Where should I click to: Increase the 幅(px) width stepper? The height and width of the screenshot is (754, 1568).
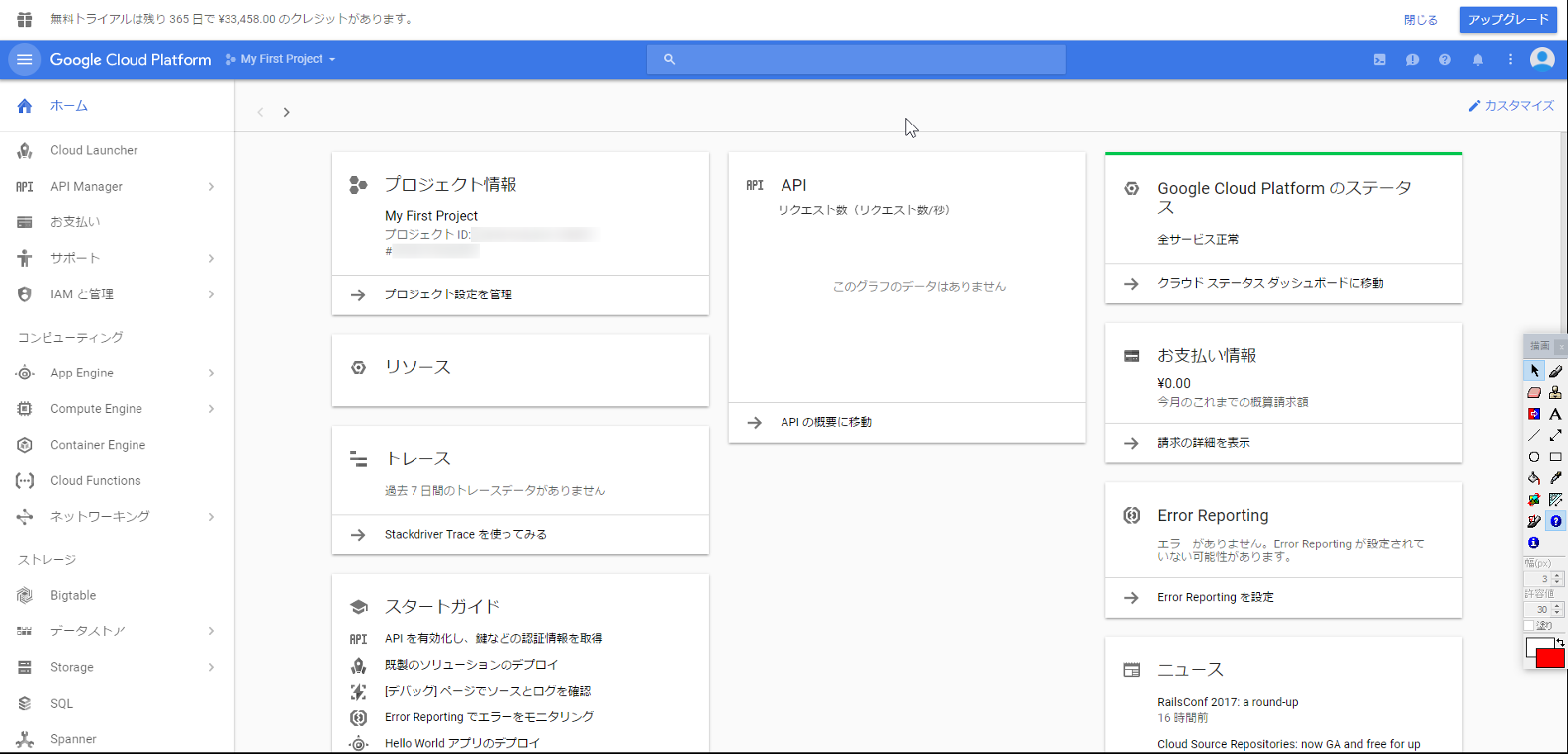pyautogui.click(x=1557, y=576)
